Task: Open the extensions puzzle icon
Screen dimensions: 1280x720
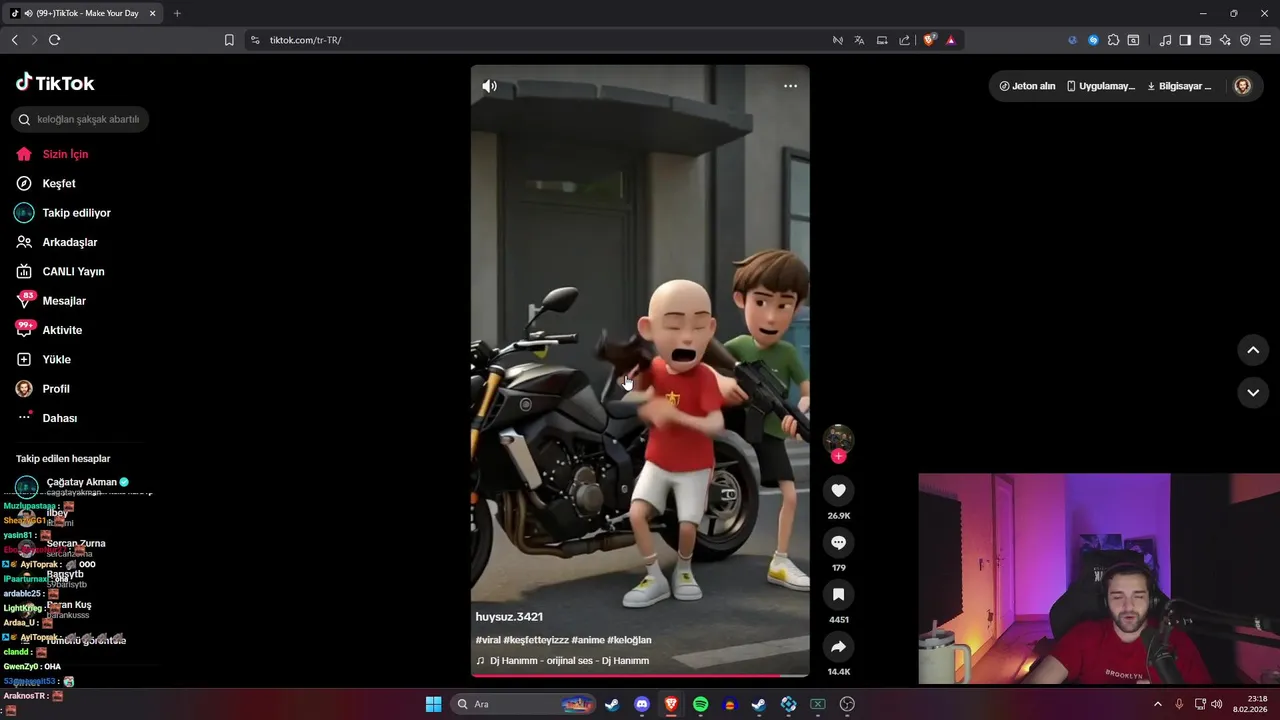Action: coord(1113,40)
